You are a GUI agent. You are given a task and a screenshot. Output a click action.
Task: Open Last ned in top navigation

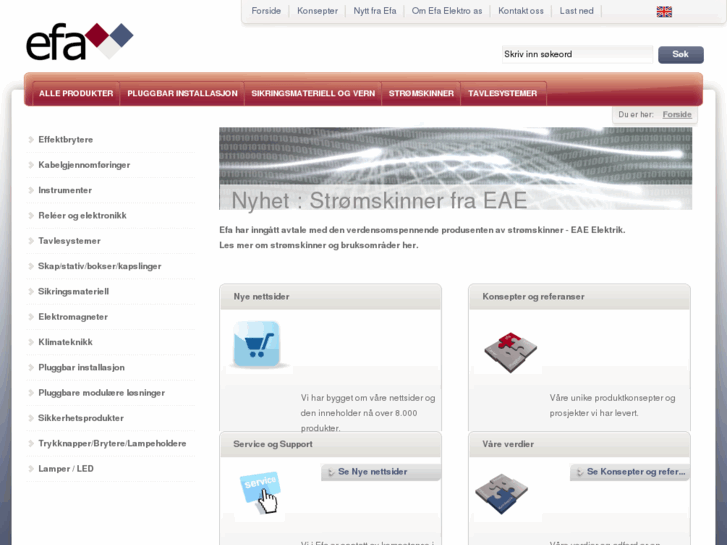coord(576,11)
